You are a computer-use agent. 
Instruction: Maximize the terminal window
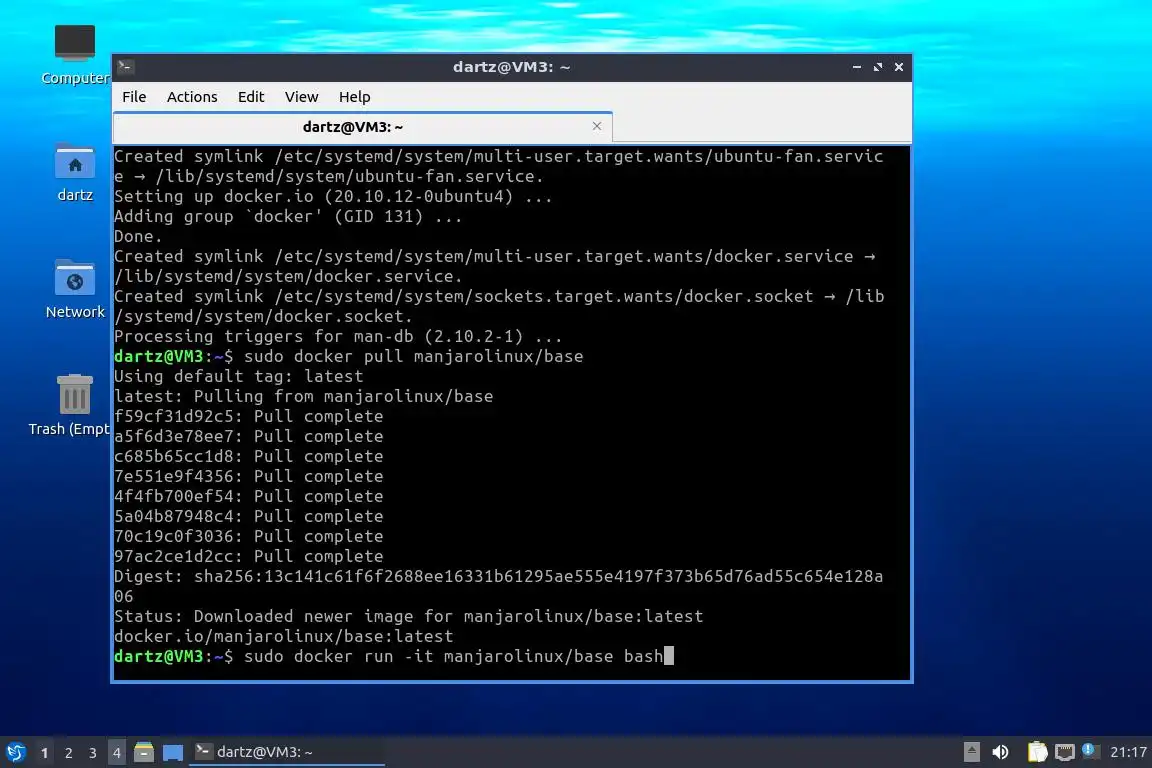click(878, 67)
